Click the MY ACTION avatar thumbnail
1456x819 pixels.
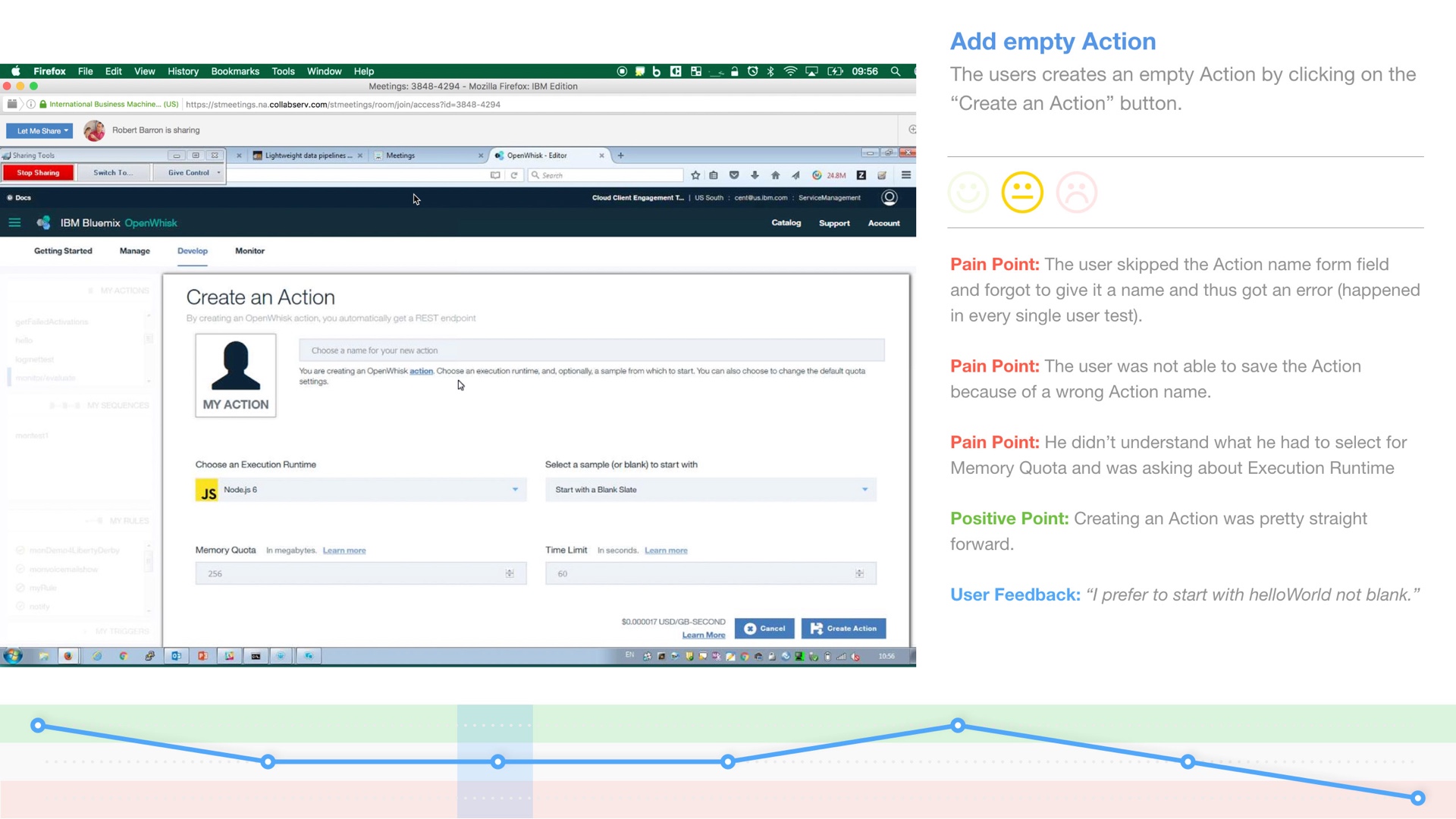tap(236, 375)
